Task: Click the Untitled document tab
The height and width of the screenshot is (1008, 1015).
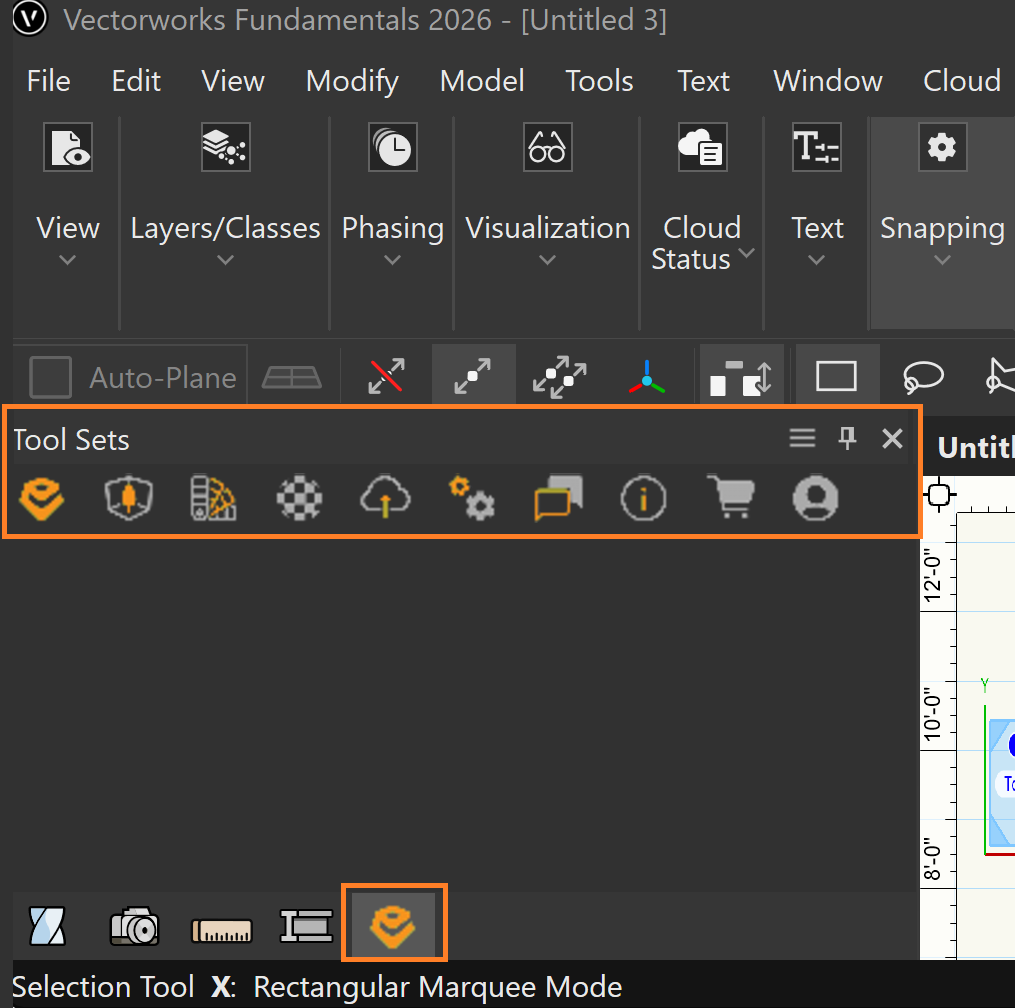Action: coord(976,447)
